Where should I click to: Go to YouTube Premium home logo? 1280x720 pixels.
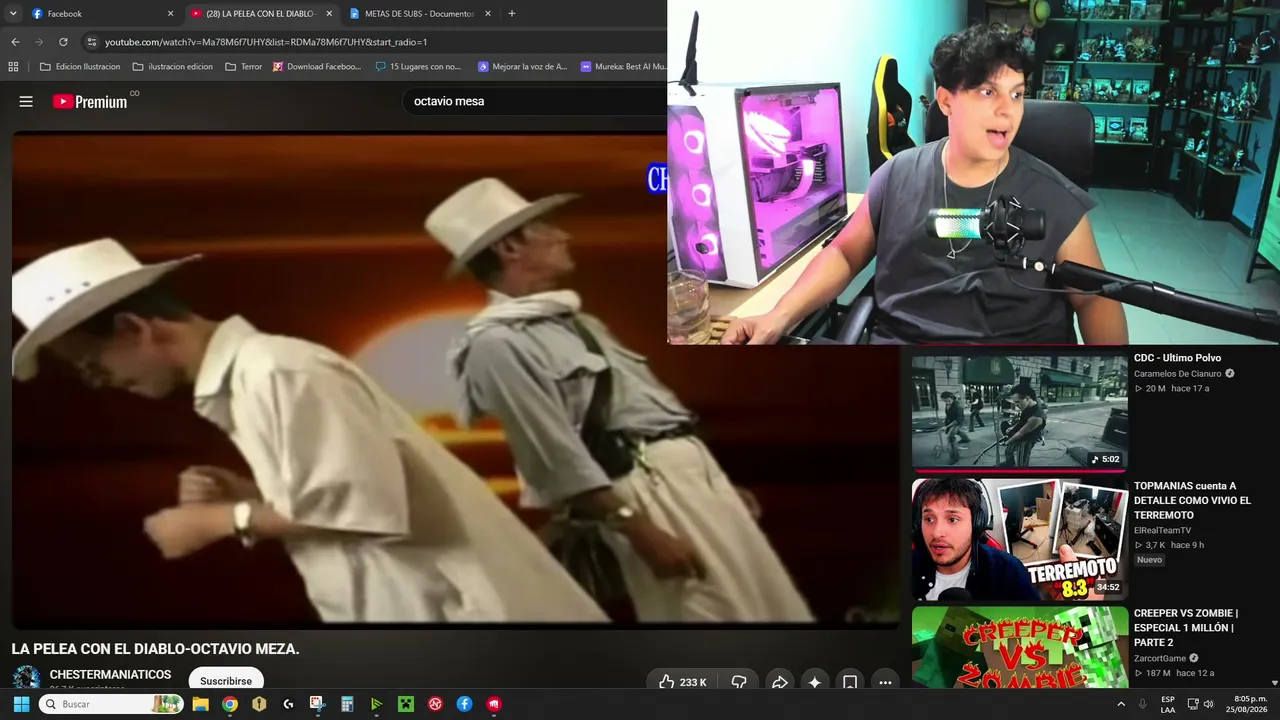tap(90, 101)
